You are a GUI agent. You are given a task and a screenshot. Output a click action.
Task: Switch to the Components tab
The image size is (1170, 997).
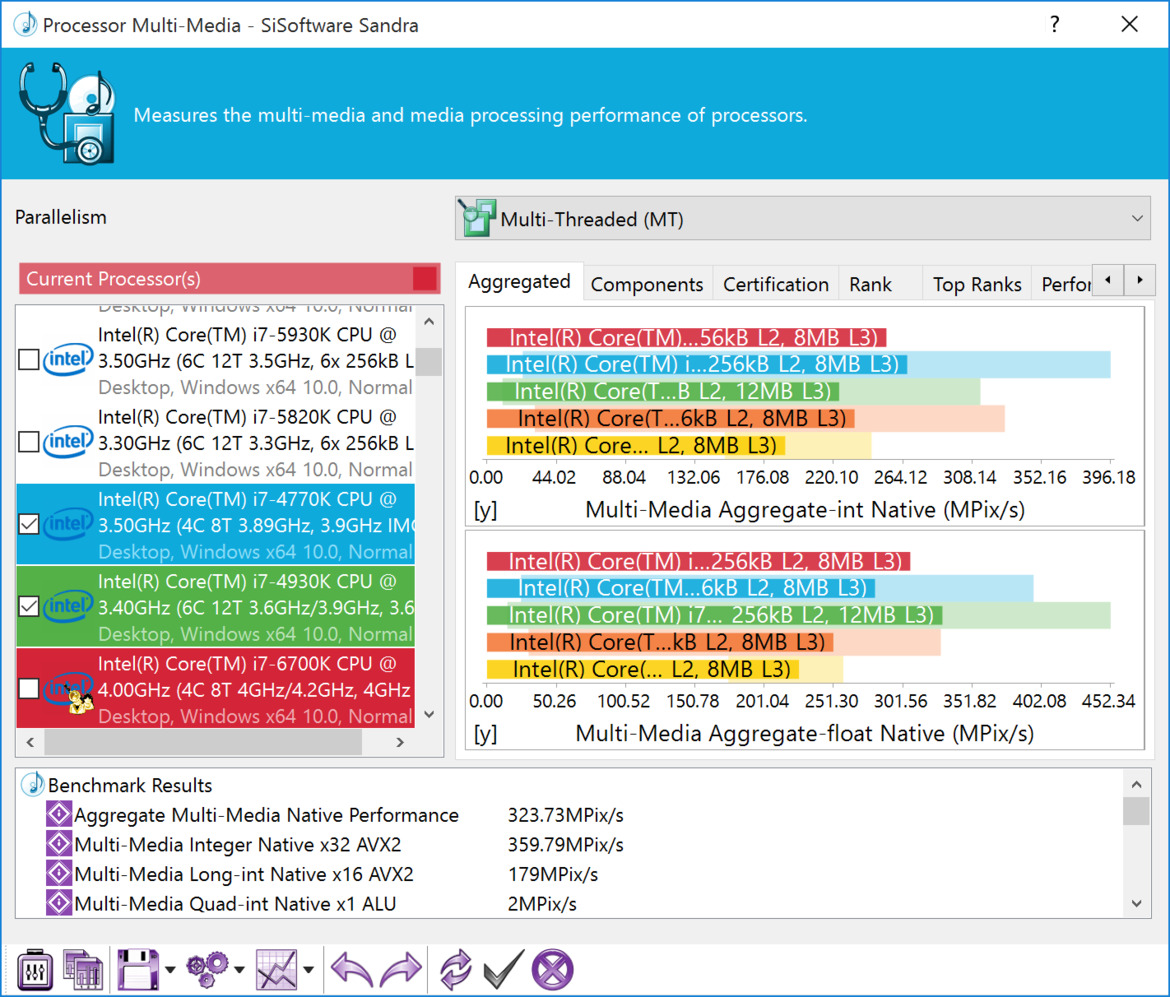647,284
